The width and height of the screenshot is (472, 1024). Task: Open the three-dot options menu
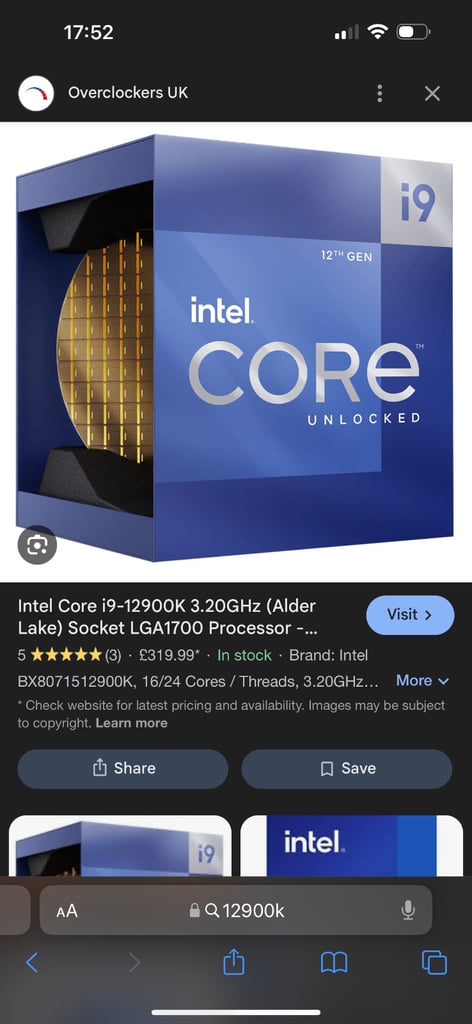[379, 93]
